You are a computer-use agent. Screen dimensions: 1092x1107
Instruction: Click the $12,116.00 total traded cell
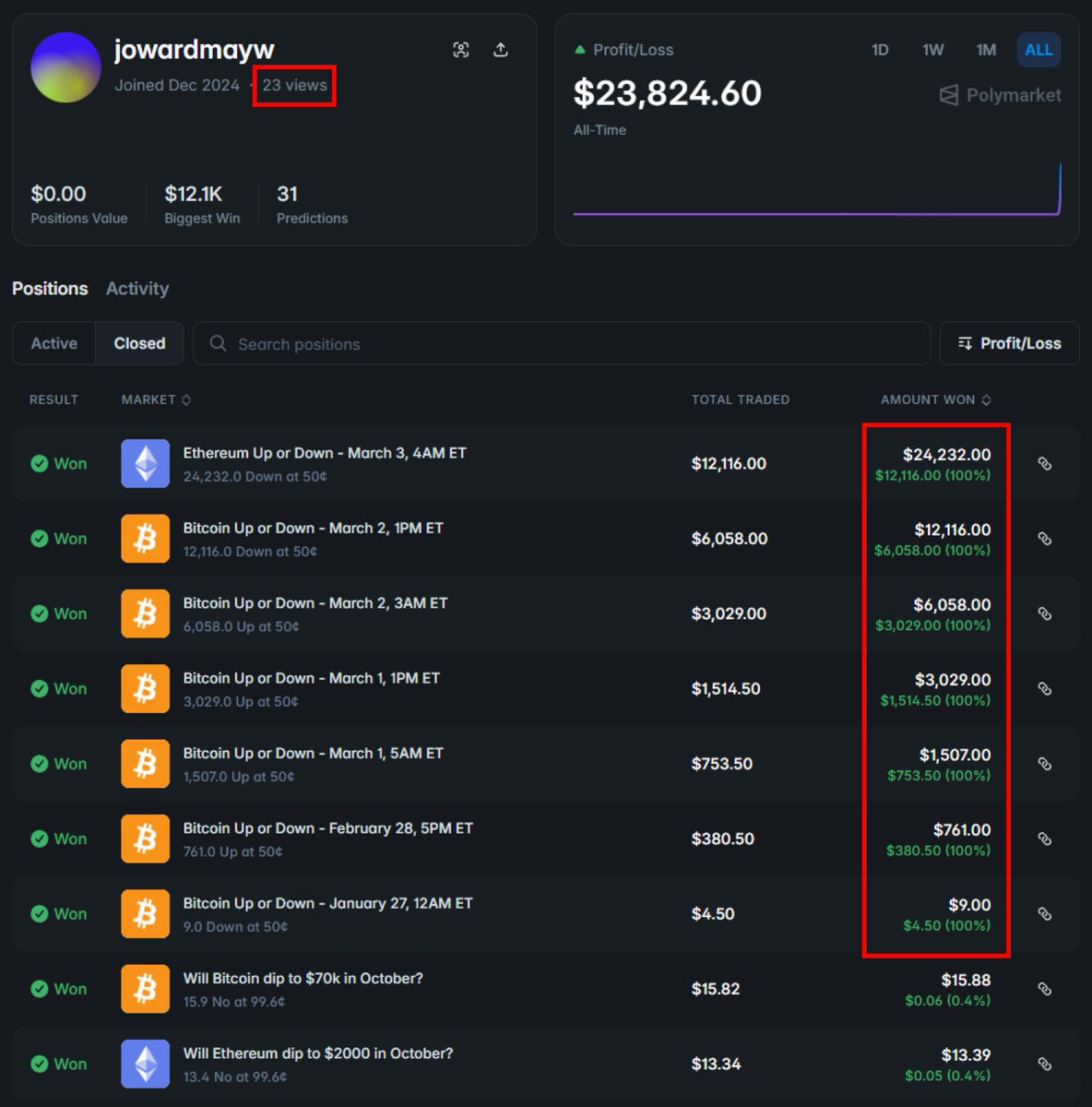pyautogui.click(x=729, y=464)
